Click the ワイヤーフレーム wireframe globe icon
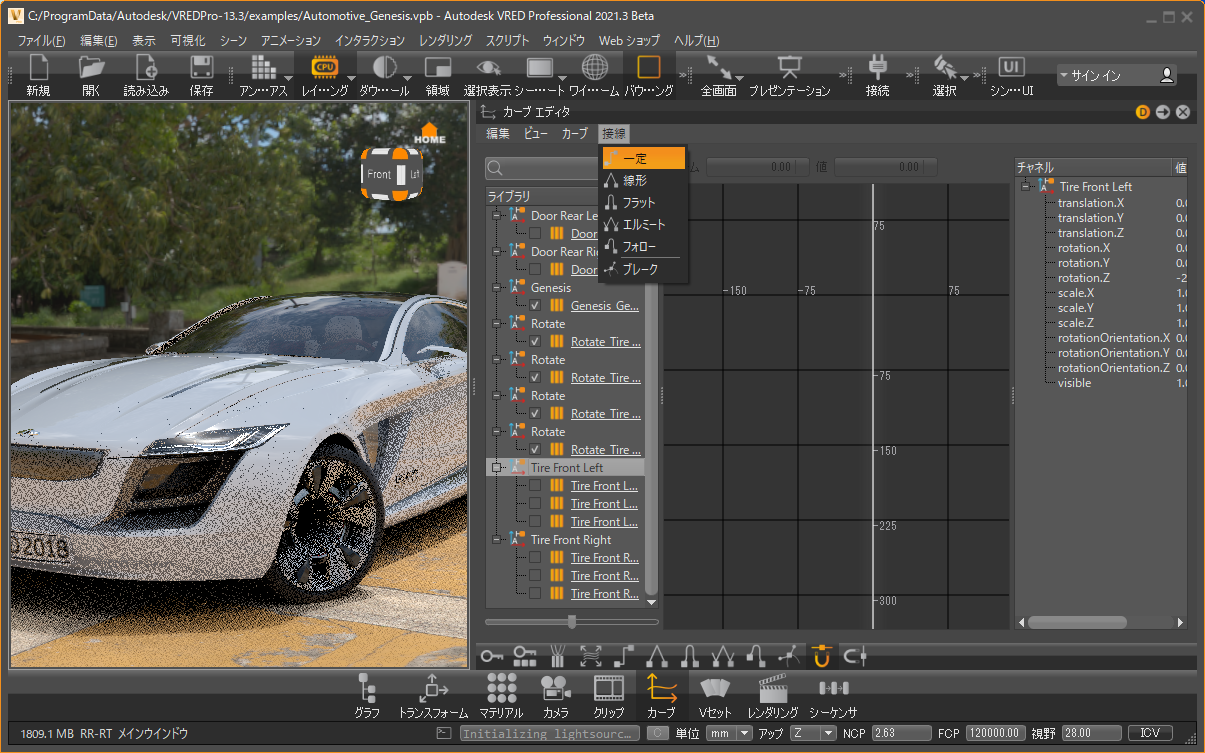The image size is (1205, 753). click(x=595, y=68)
